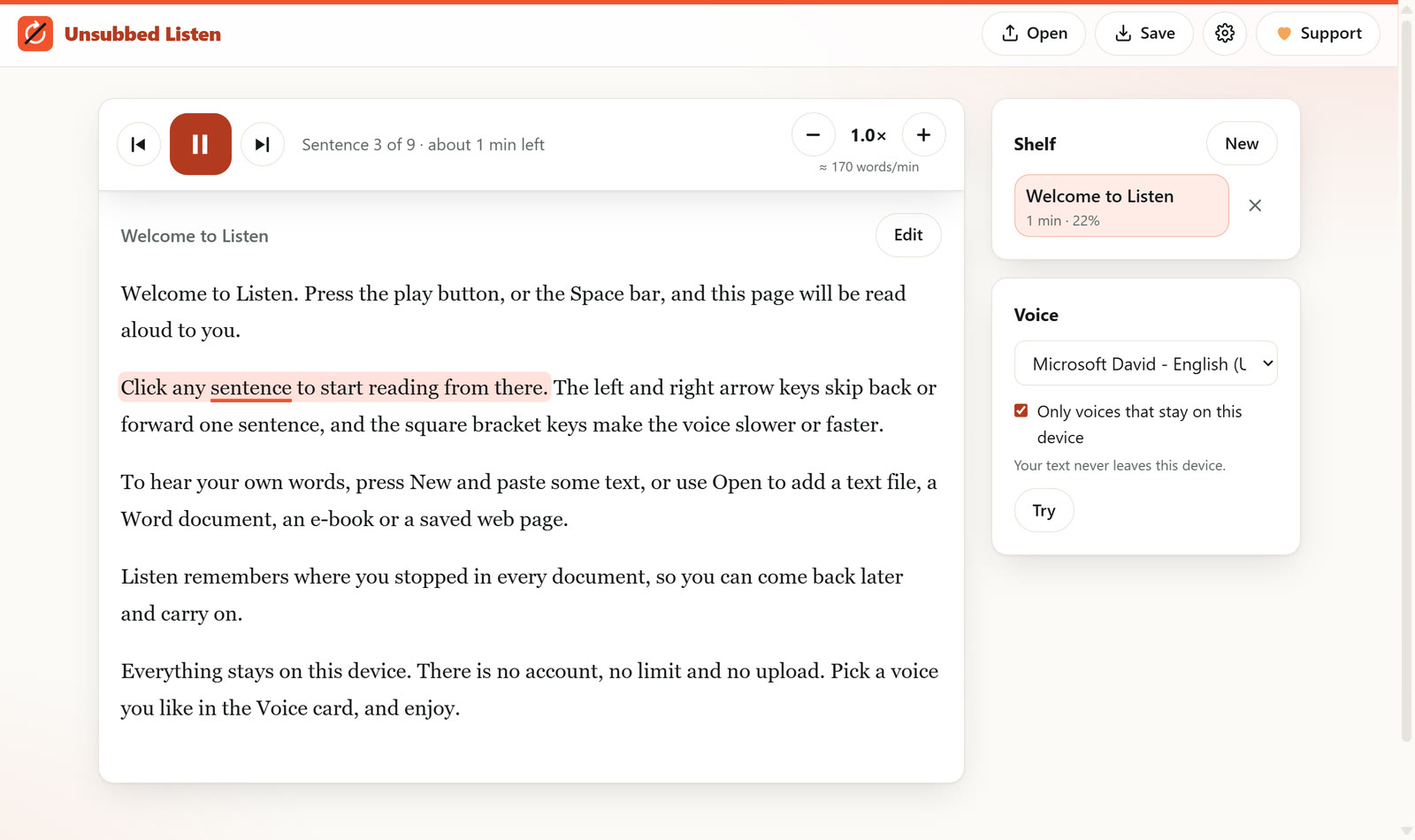Image resolution: width=1415 pixels, height=840 pixels.
Task: Click 'There is no account' sentence
Action: tap(620, 671)
